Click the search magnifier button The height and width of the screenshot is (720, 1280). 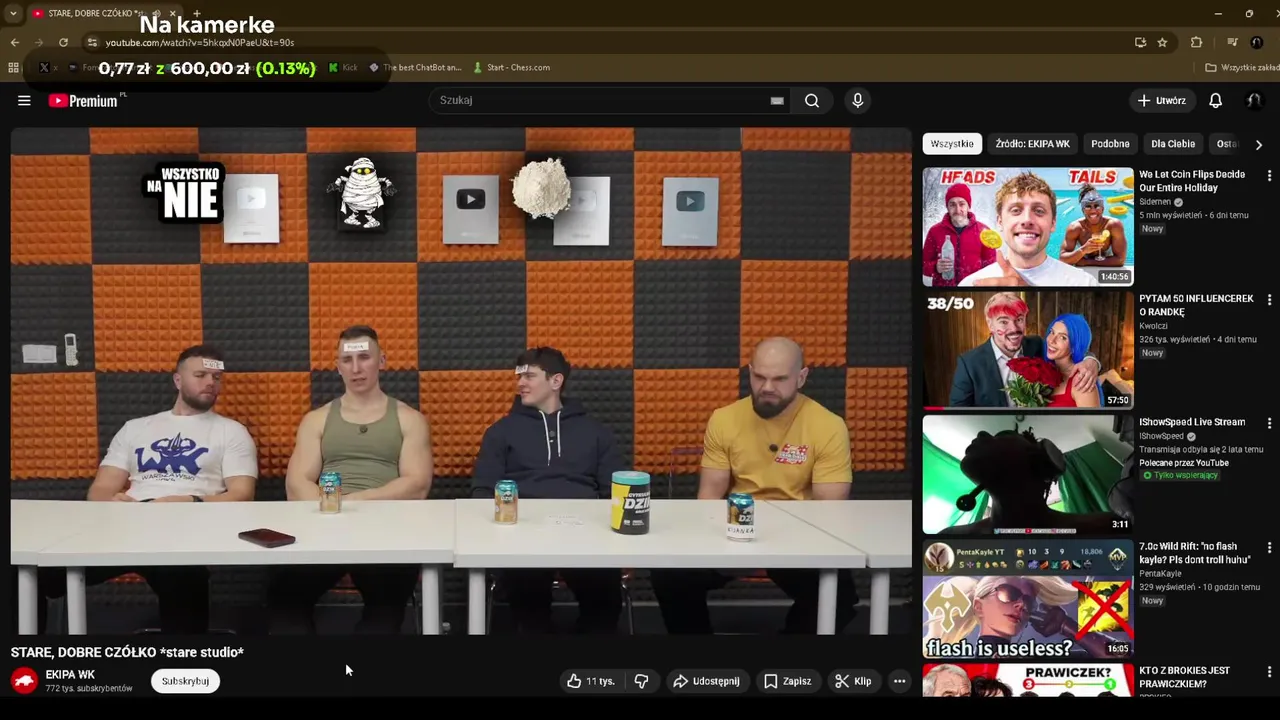pos(812,100)
